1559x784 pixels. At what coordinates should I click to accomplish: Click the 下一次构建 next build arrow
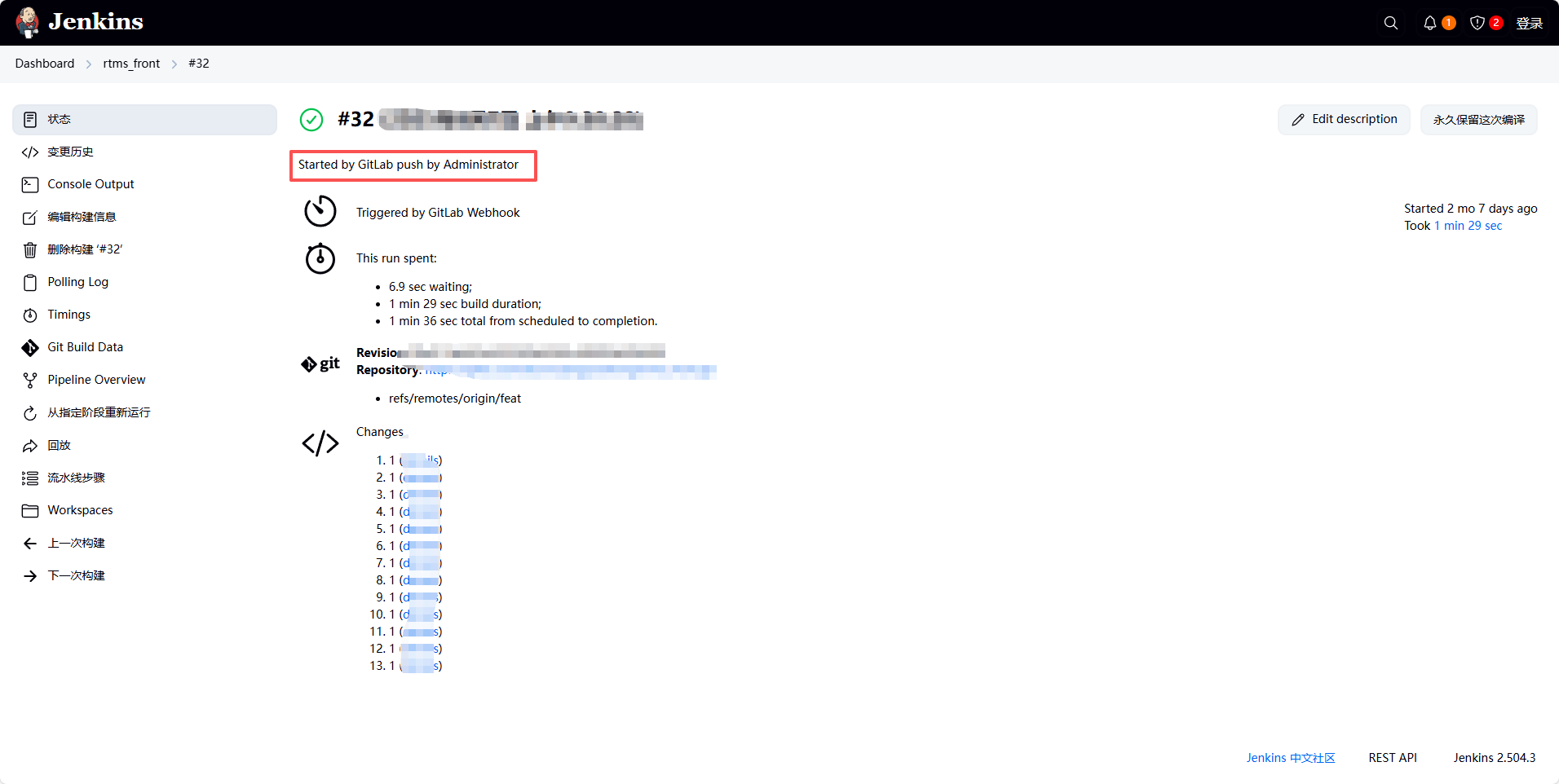pyautogui.click(x=30, y=576)
